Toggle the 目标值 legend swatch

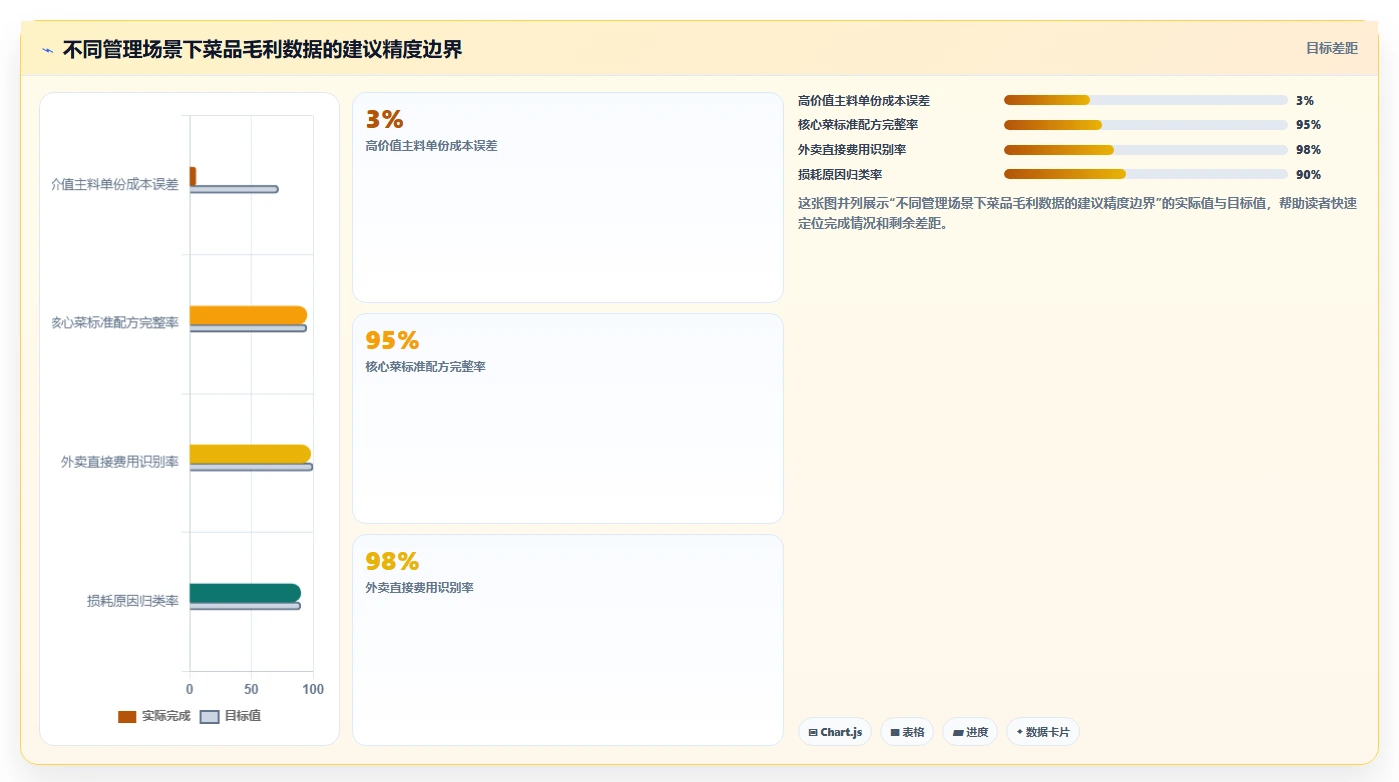coord(209,716)
